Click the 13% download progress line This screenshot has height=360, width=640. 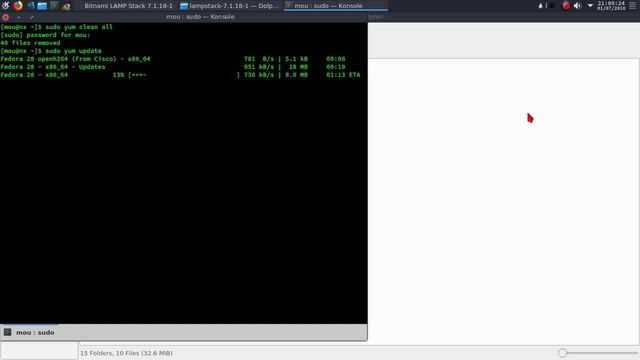click(180, 75)
